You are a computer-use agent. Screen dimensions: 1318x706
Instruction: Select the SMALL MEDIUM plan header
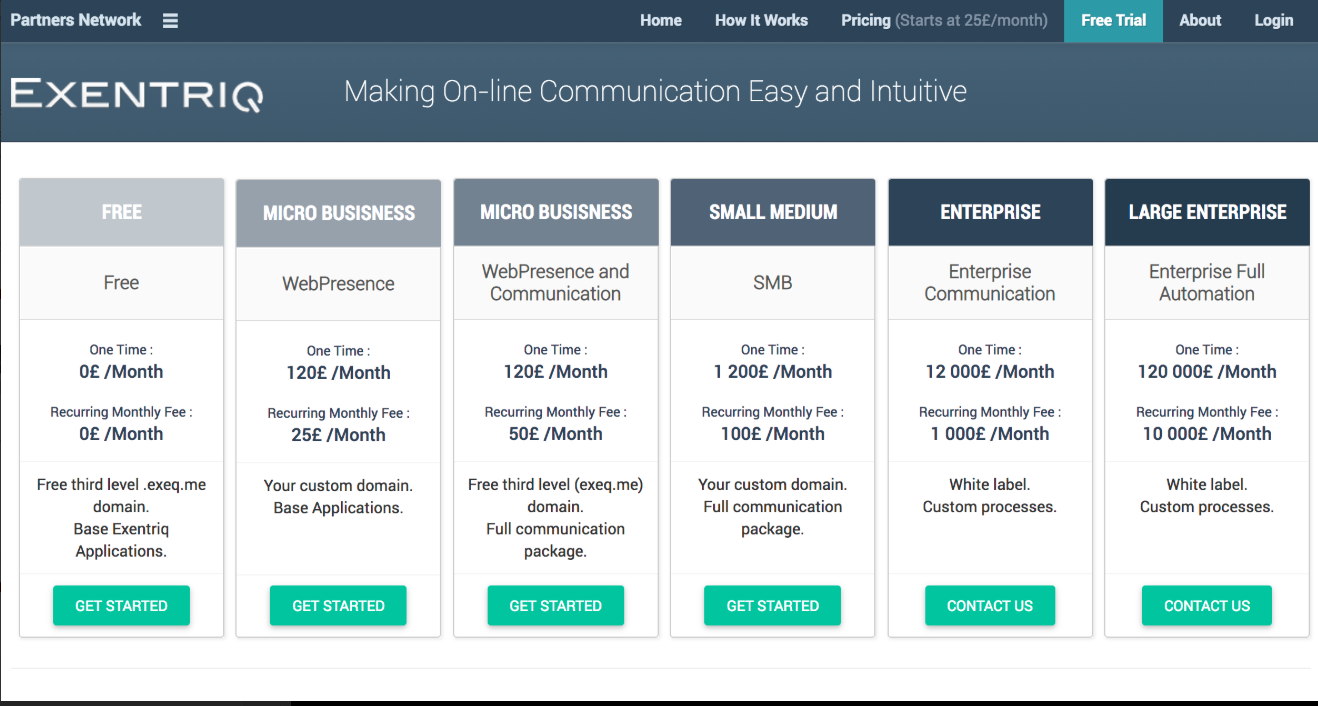[x=773, y=212]
